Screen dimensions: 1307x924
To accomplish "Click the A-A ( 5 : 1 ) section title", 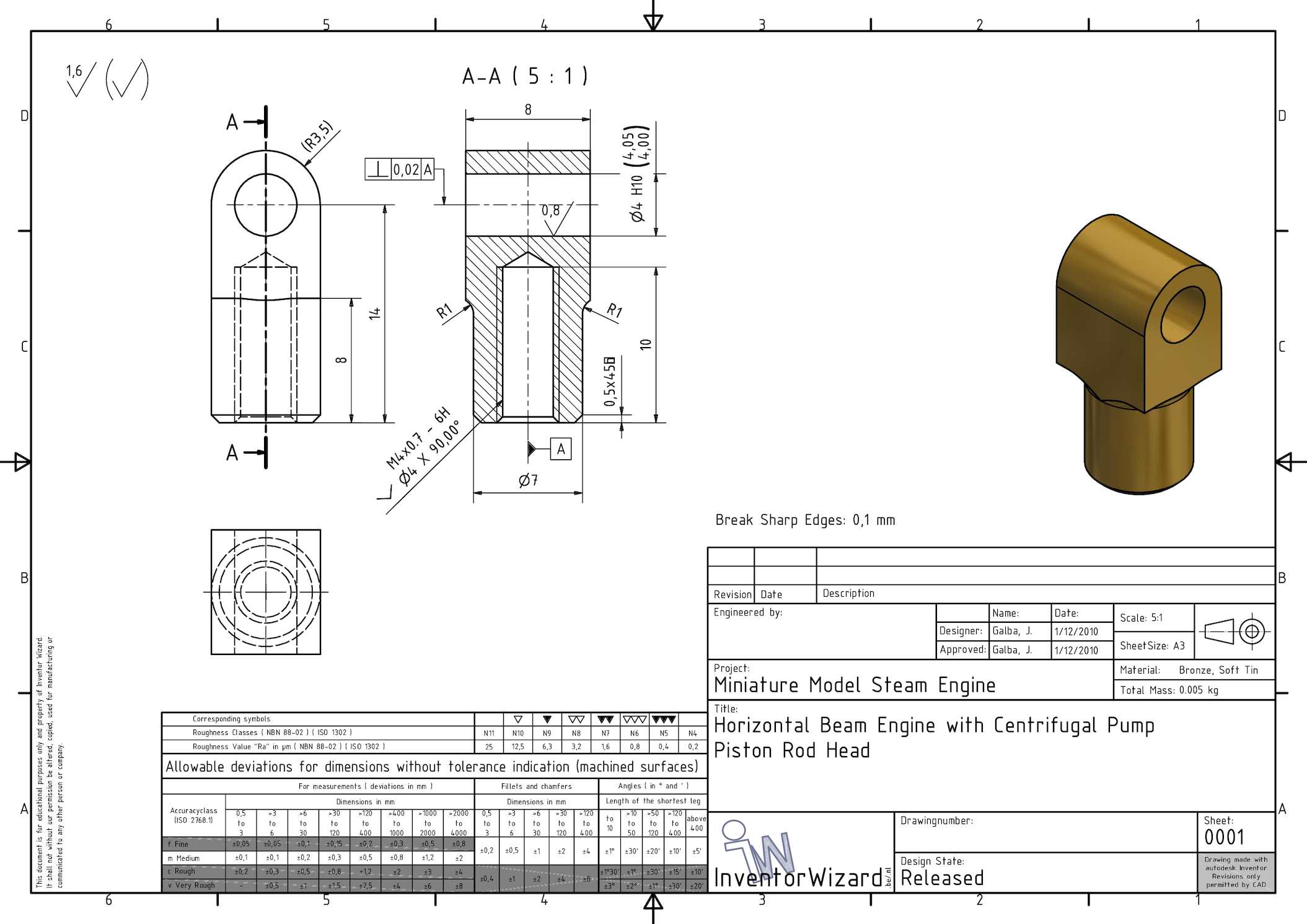I will click(x=525, y=76).
